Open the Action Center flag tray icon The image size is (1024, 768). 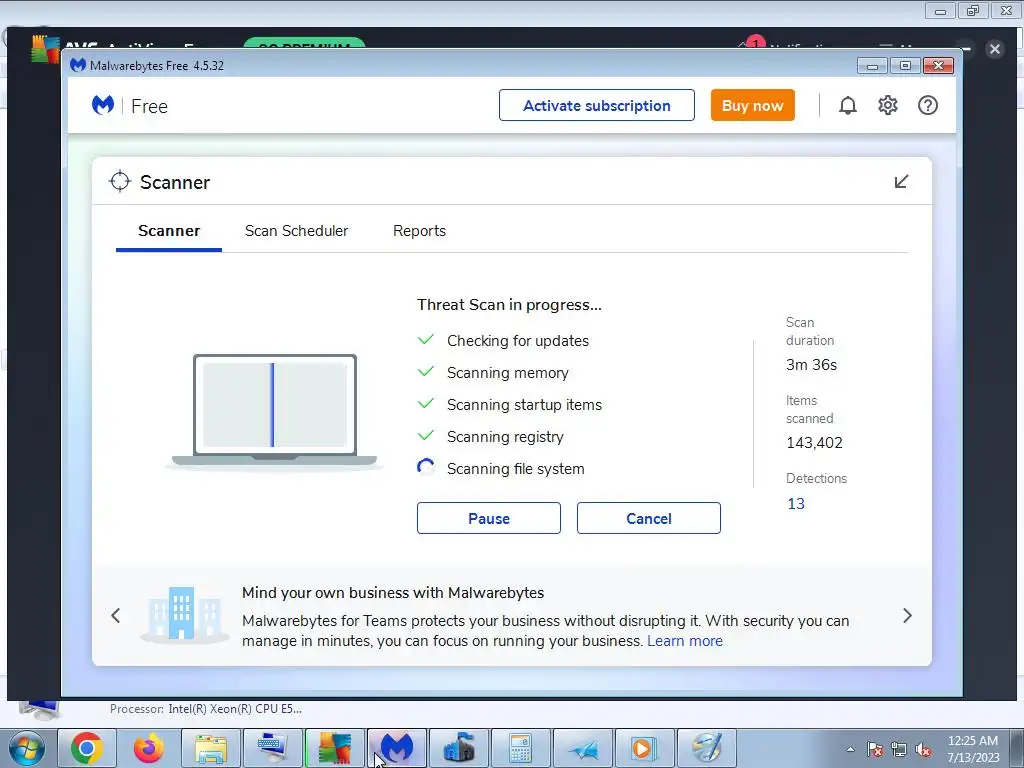pyautogui.click(x=875, y=750)
